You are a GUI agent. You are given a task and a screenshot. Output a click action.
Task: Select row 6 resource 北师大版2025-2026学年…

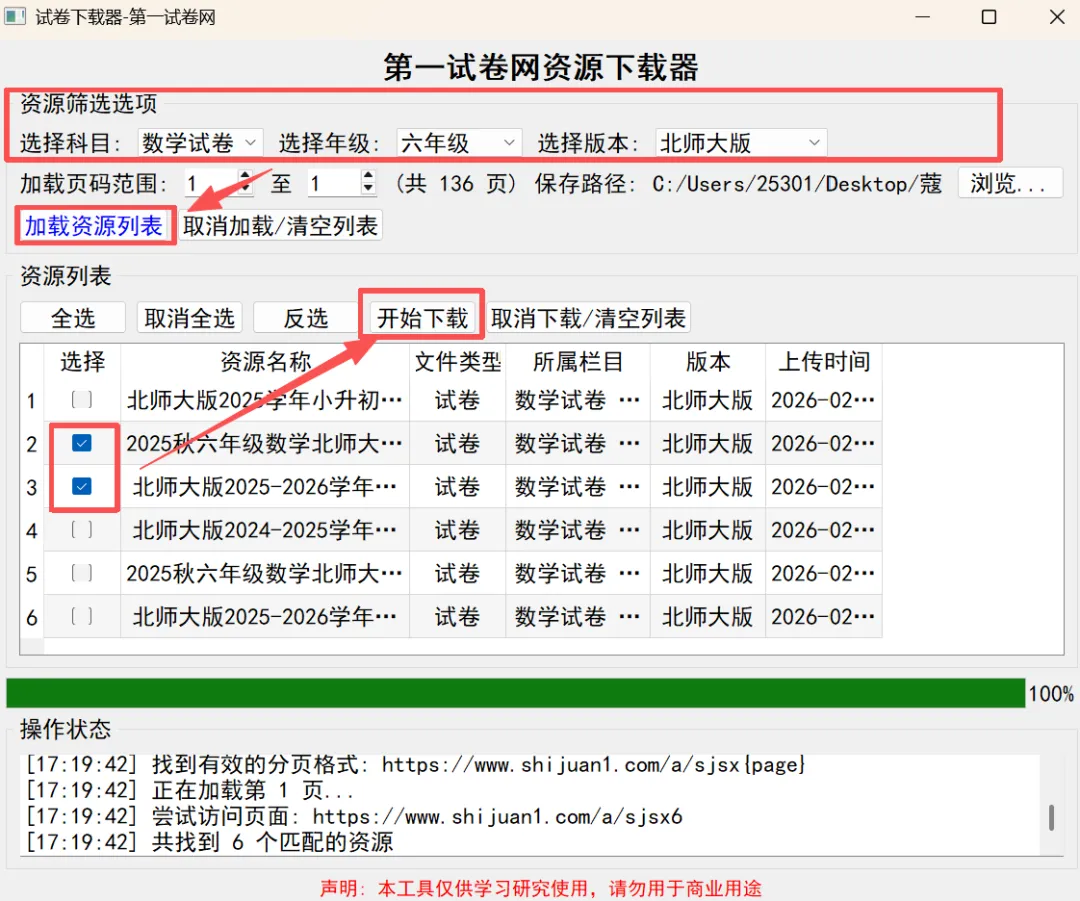tap(265, 617)
